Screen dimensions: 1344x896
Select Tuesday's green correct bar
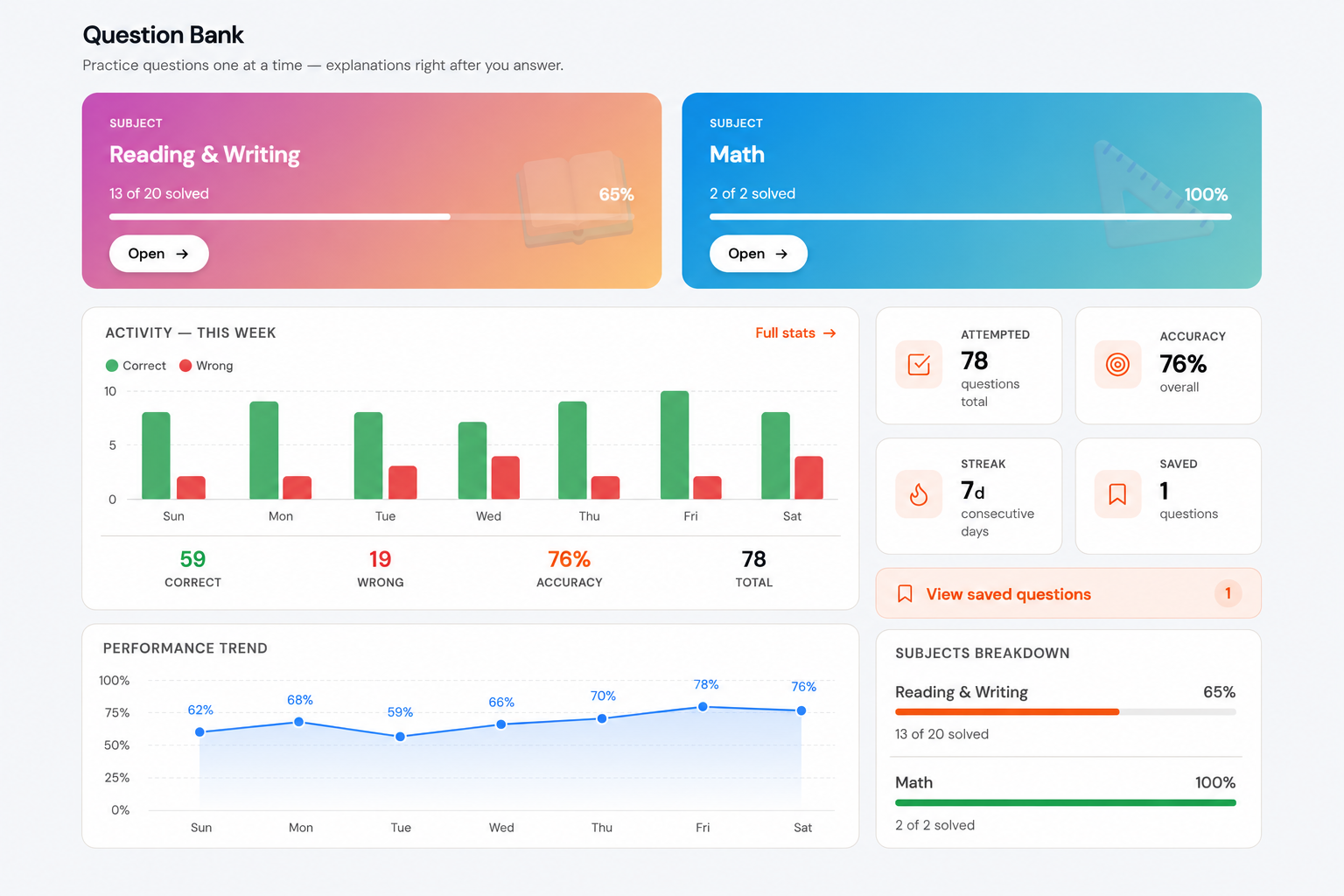368,456
